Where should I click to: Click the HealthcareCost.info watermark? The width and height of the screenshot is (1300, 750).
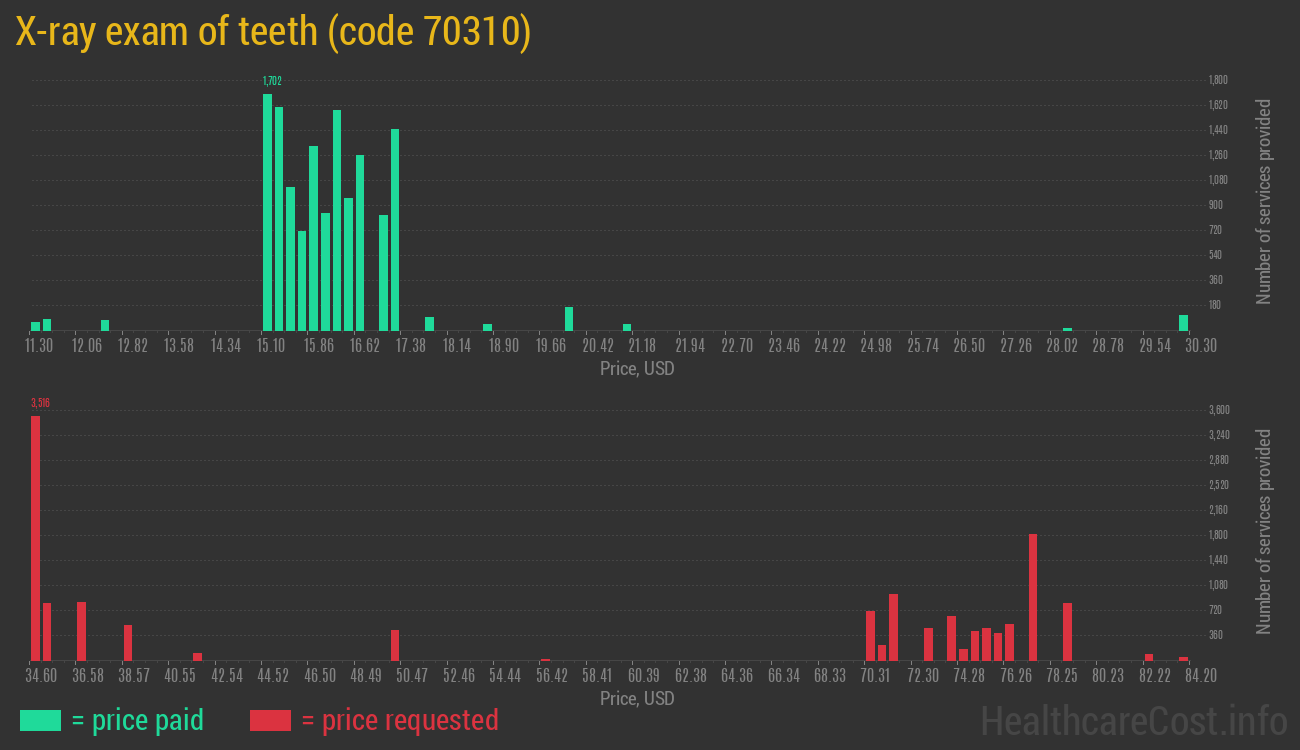(x=1132, y=720)
